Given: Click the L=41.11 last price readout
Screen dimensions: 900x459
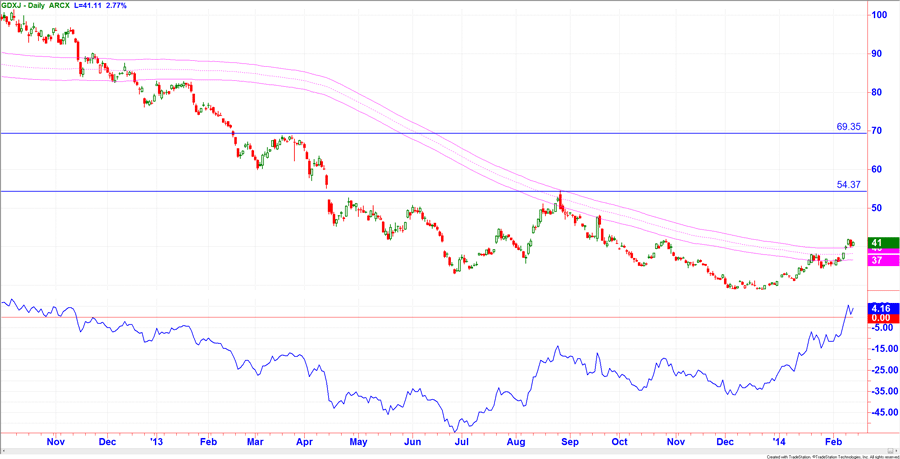Looking at the screenshot, I should pyautogui.click(x=93, y=6).
